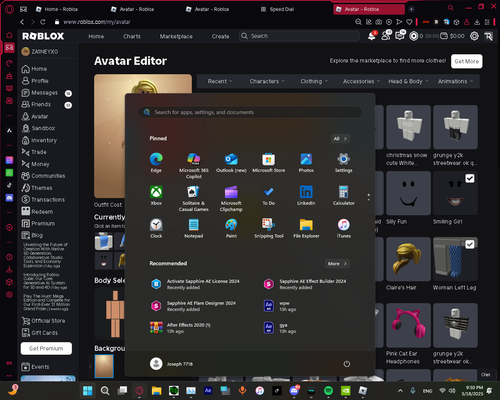Screen dimensions: 500x400
Task: Select the tan background swatch
Action: pos(104,366)
